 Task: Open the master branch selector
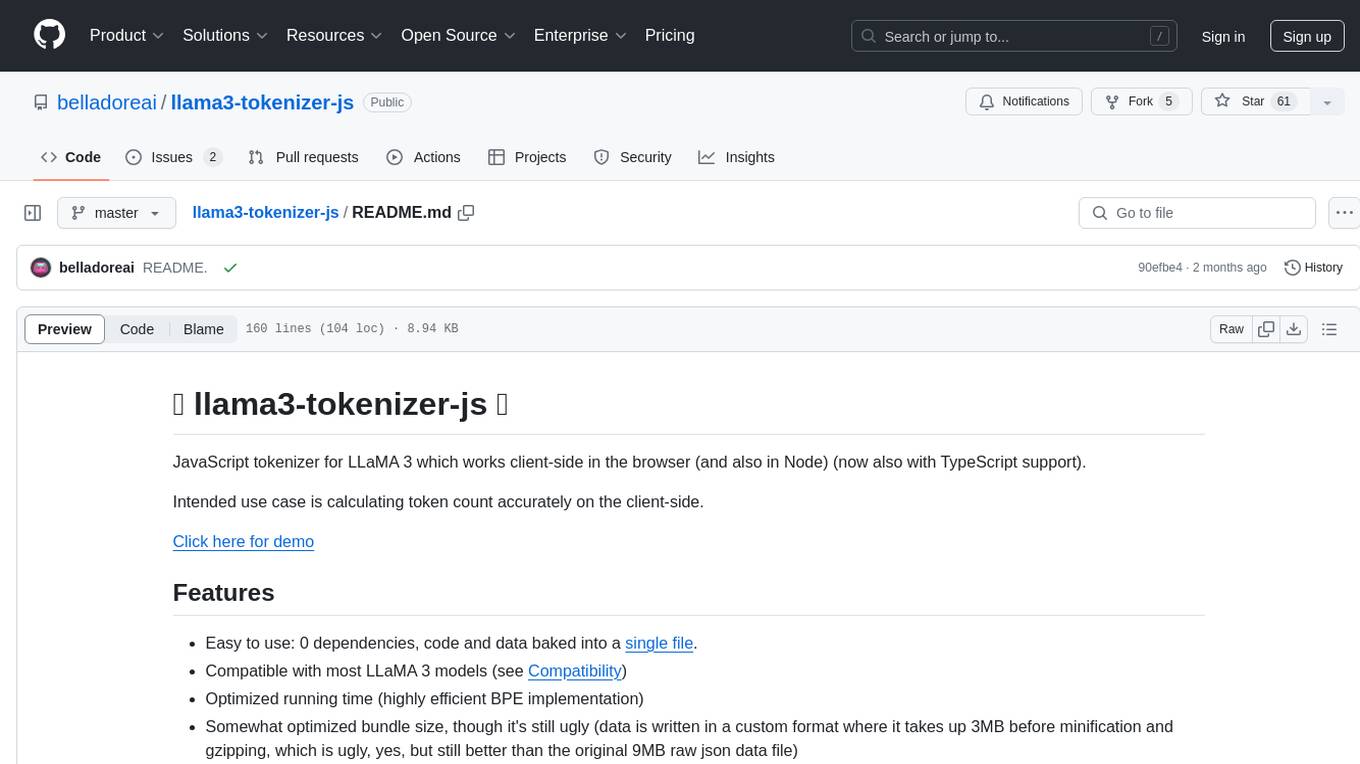pos(116,213)
